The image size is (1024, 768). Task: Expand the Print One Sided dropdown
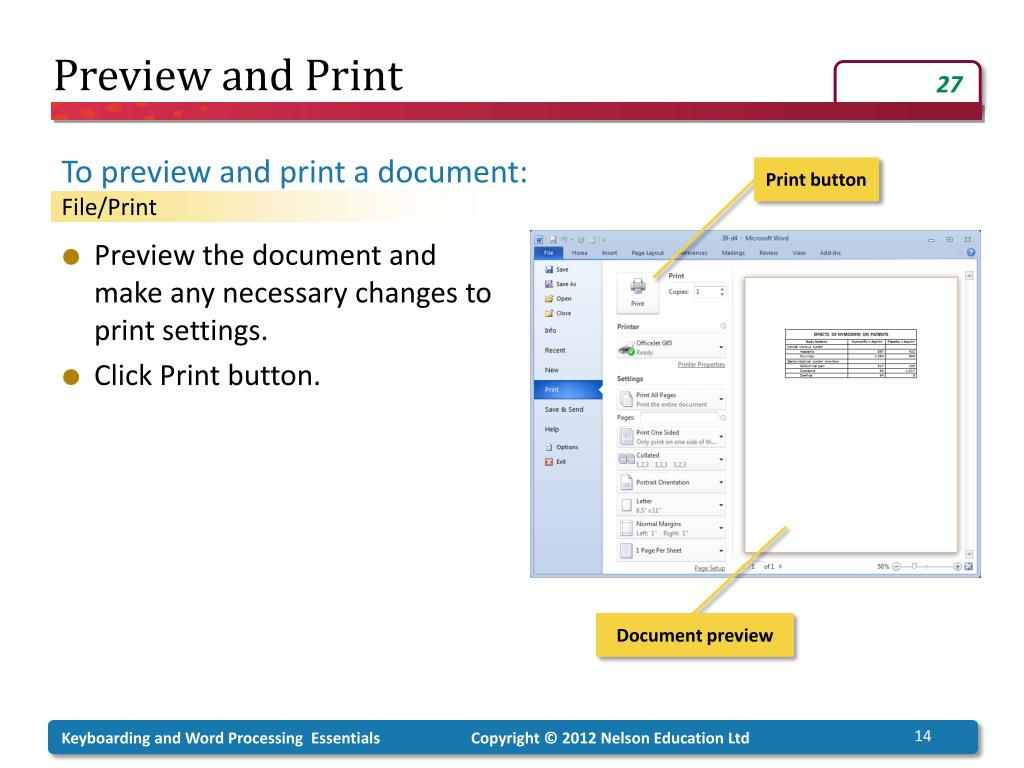click(671, 437)
